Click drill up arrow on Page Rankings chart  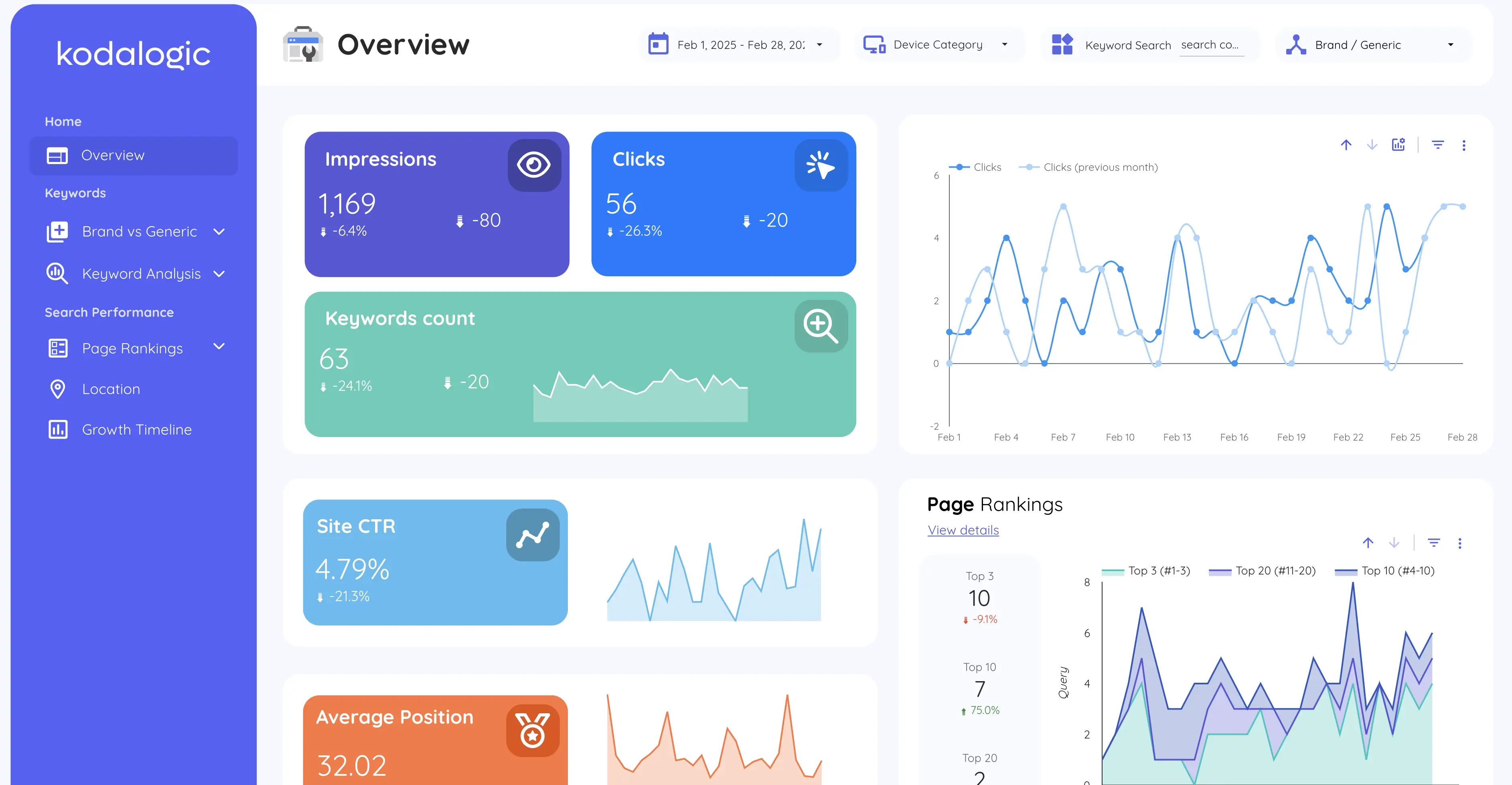pyautogui.click(x=1368, y=543)
